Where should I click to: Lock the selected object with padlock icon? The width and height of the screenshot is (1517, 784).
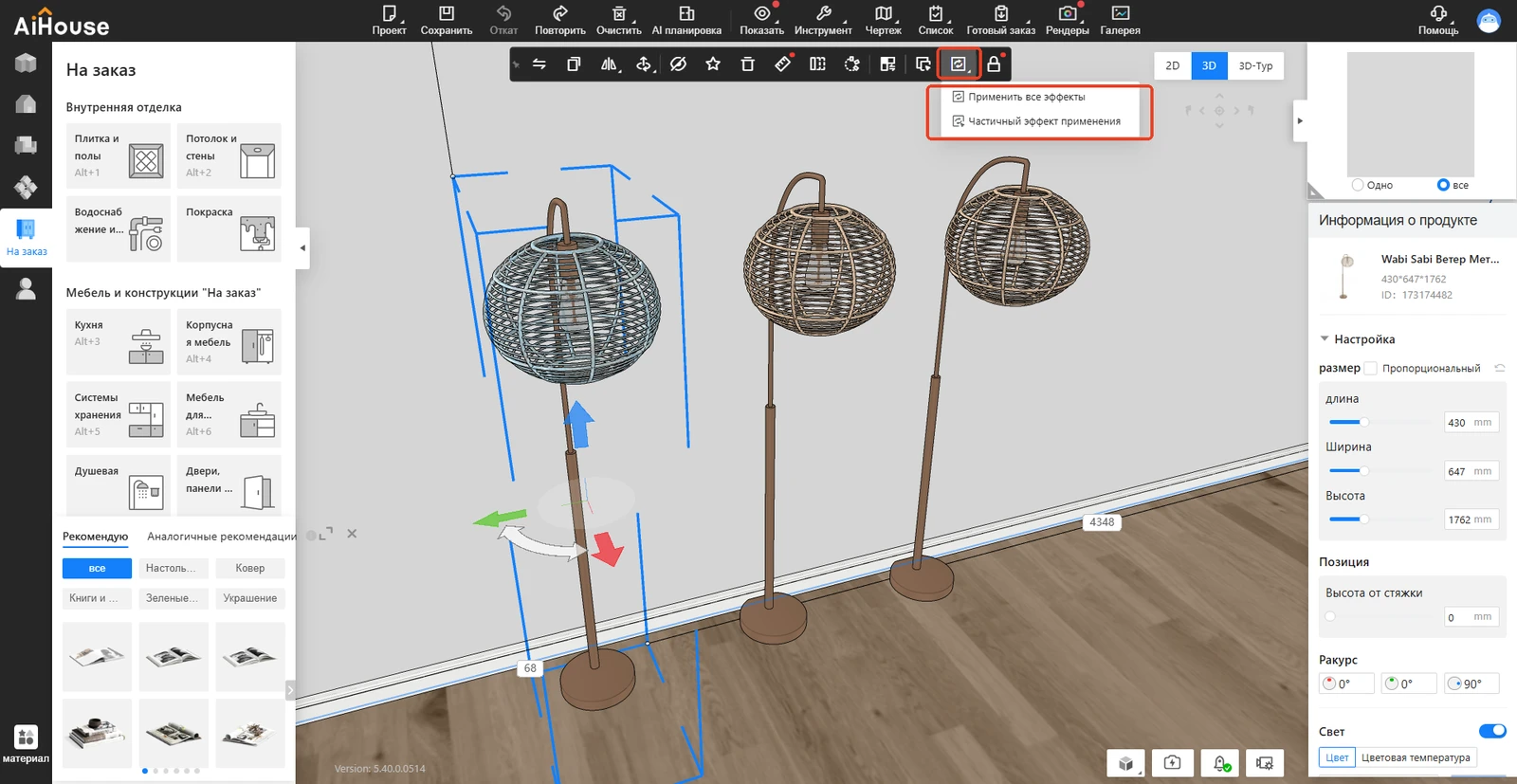[x=994, y=64]
